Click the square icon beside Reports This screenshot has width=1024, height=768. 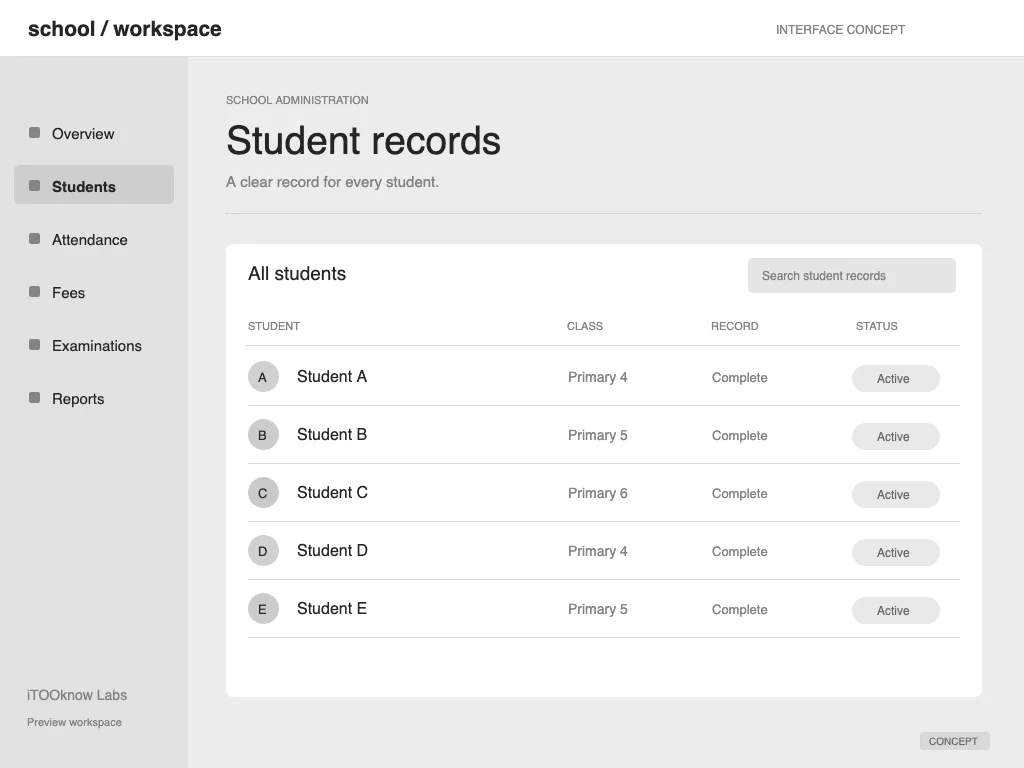[35, 397]
